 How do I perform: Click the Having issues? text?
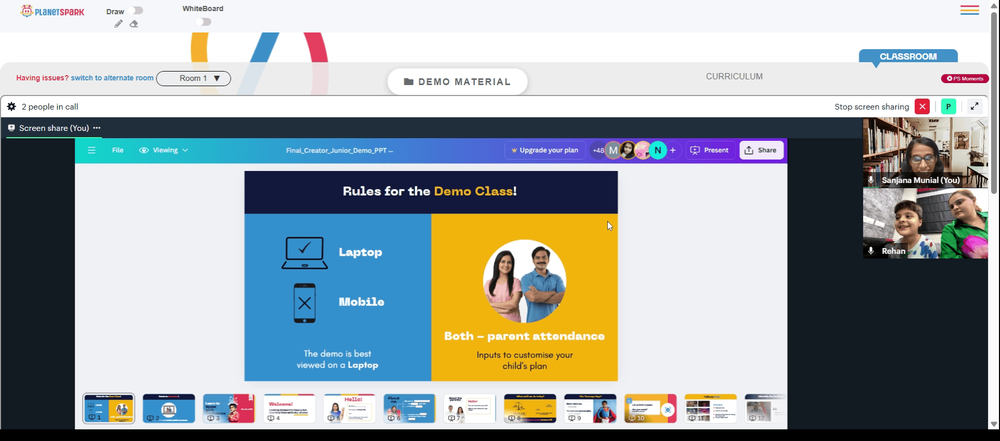[x=42, y=78]
